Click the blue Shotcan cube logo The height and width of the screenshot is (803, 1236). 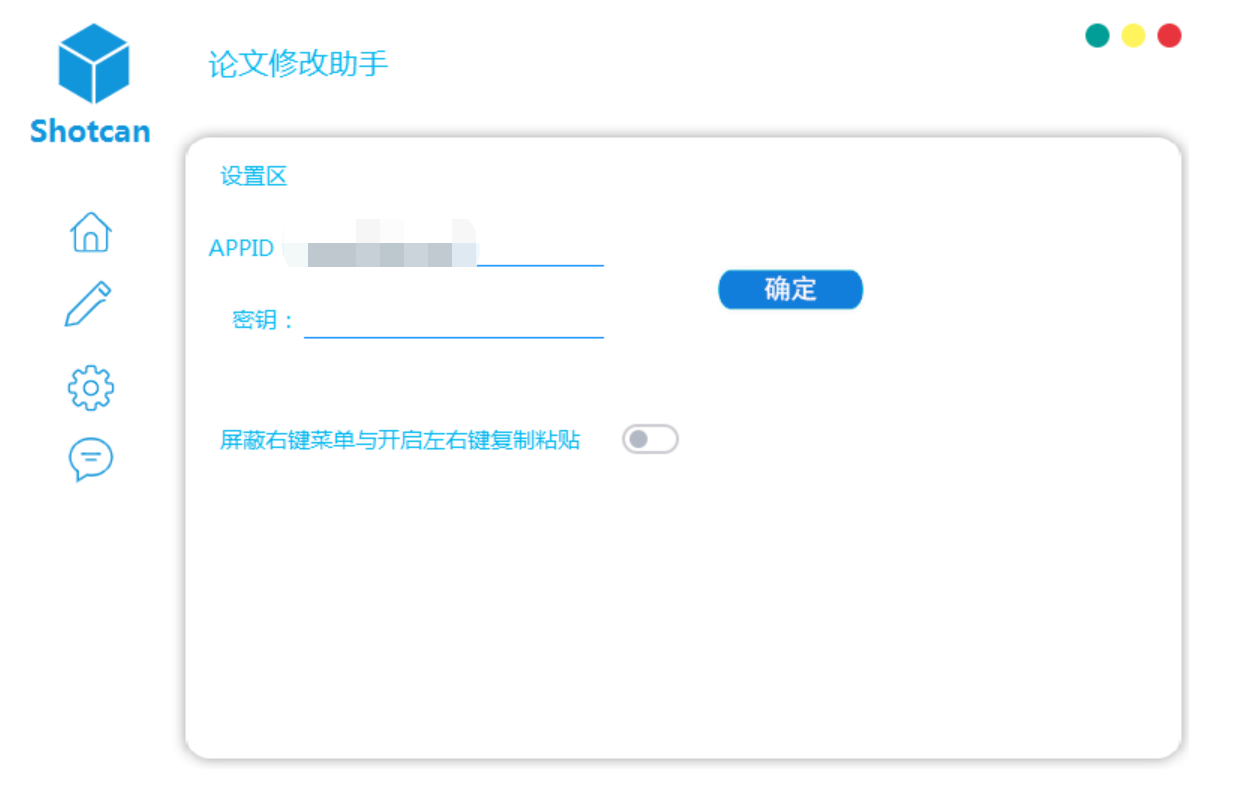coord(94,64)
